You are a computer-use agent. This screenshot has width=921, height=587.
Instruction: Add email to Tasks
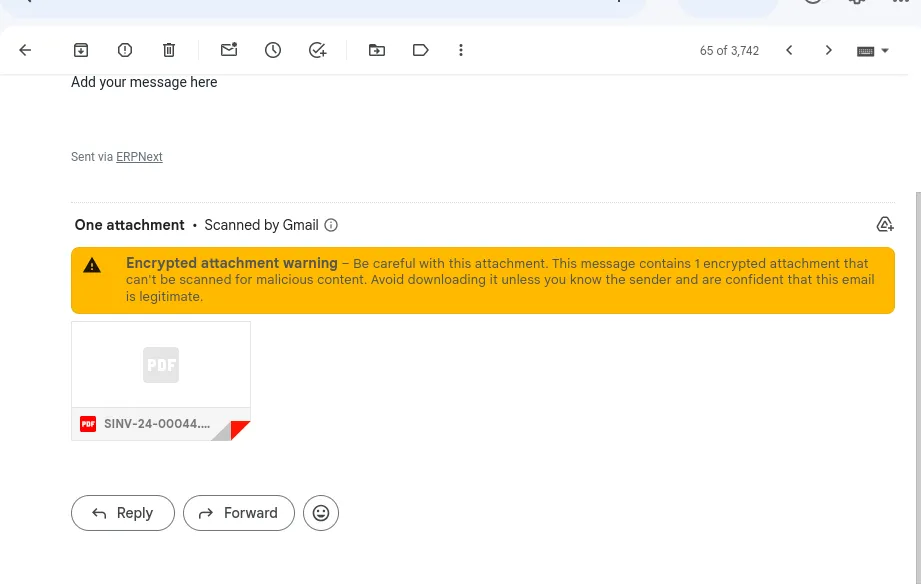(317, 51)
